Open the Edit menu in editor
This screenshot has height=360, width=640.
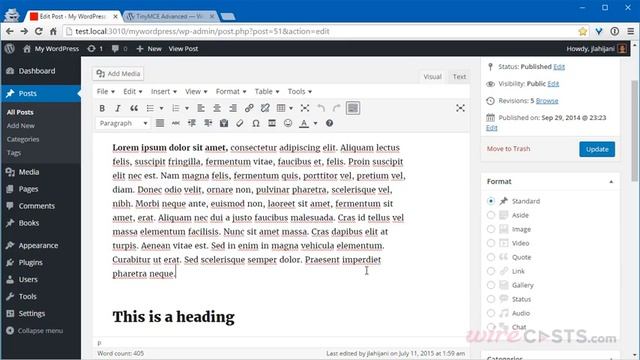(x=133, y=91)
